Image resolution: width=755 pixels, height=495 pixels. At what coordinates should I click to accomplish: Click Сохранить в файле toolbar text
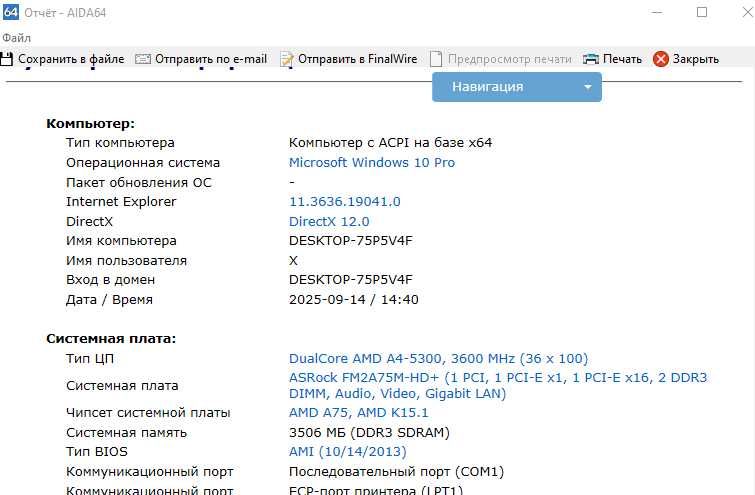(71, 59)
